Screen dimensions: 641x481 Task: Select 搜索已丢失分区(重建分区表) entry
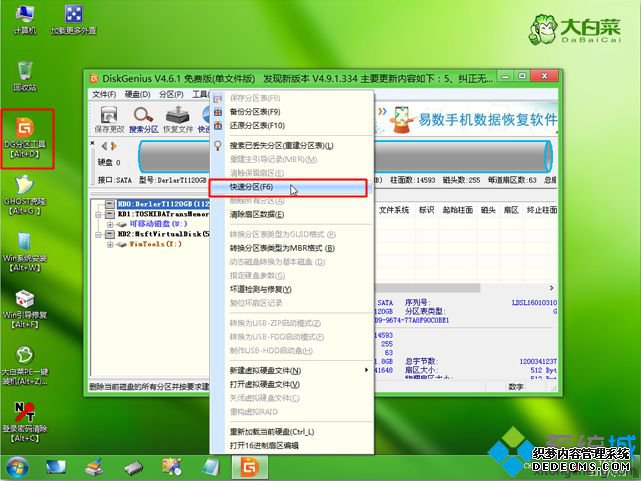point(292,145)
